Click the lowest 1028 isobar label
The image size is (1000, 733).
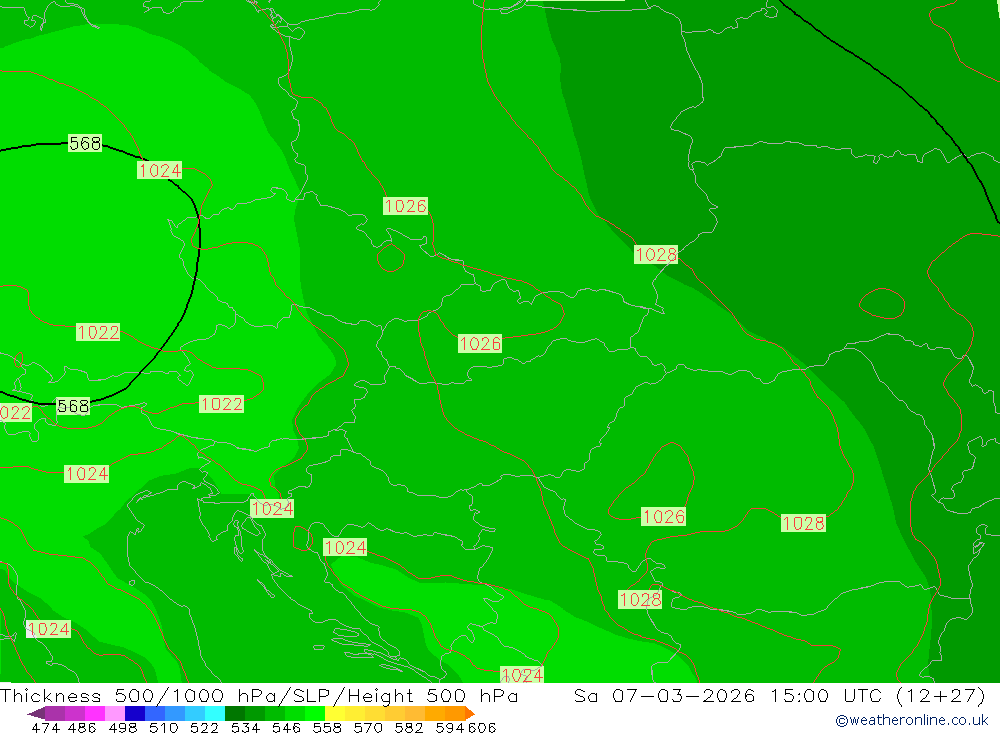pyautogui.click(x=640, y=599)
